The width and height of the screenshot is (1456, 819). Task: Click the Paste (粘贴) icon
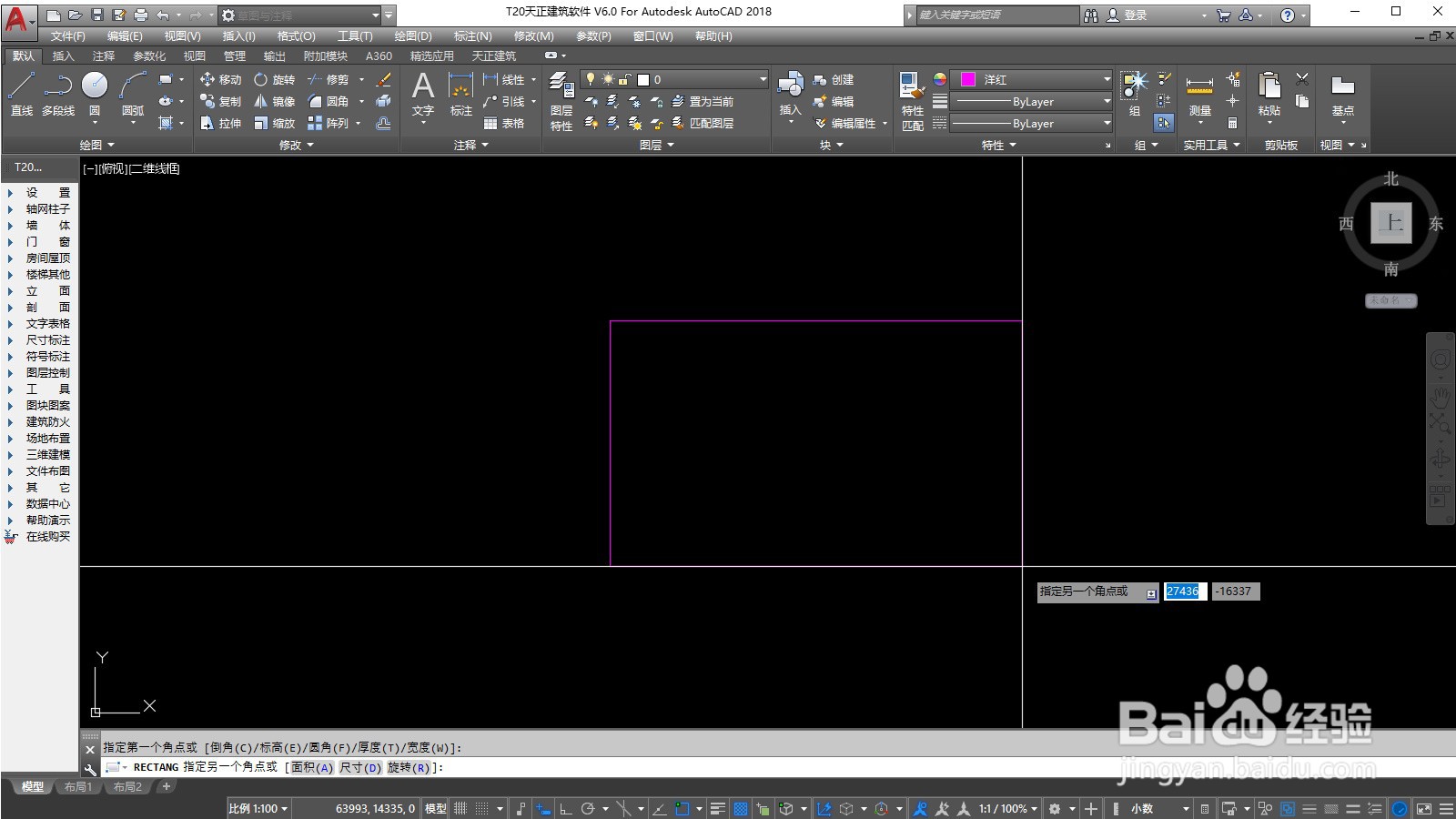click(1269, 95)
